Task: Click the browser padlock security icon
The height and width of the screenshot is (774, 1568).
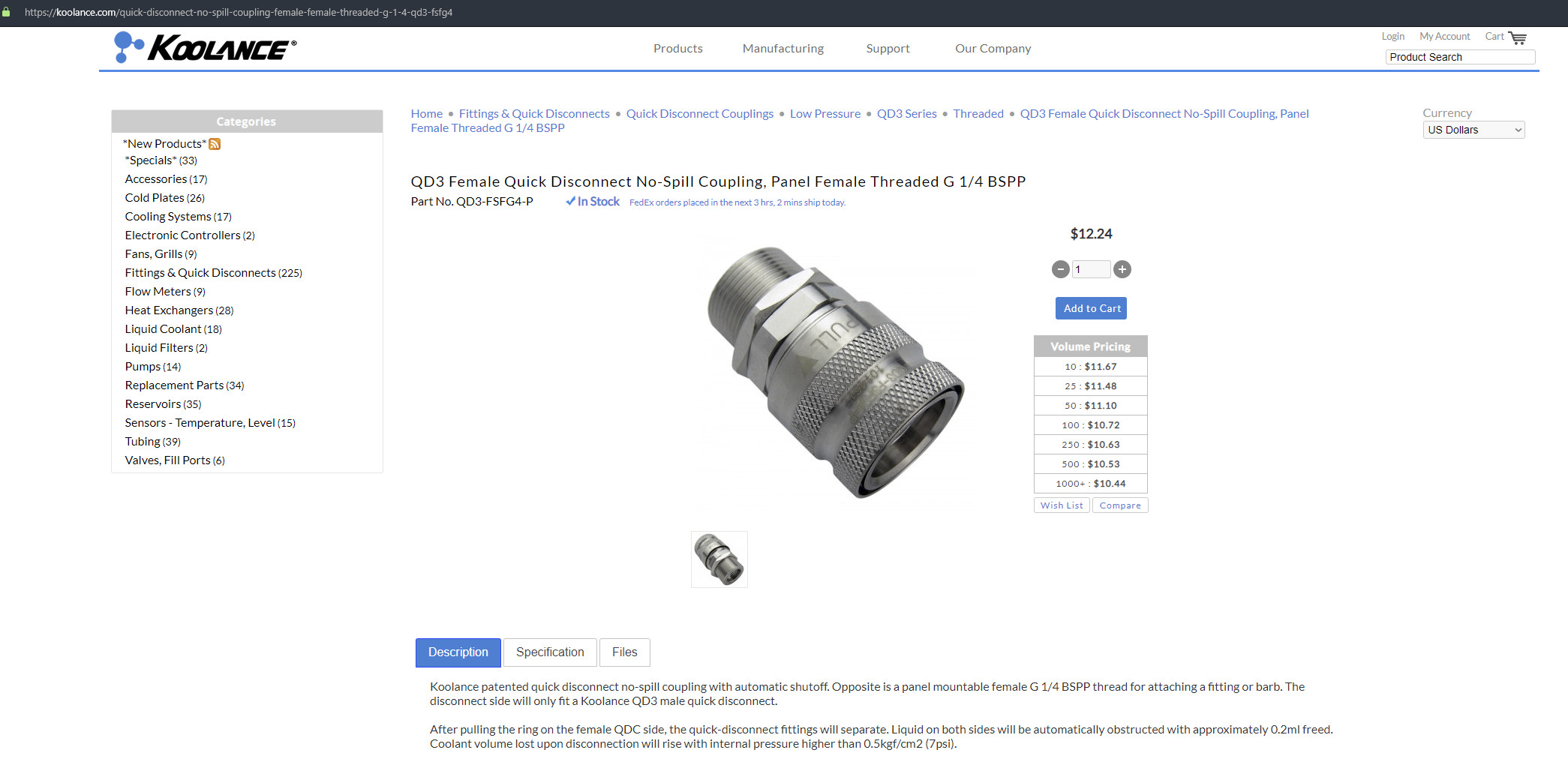Action: (x=6, y=13)
